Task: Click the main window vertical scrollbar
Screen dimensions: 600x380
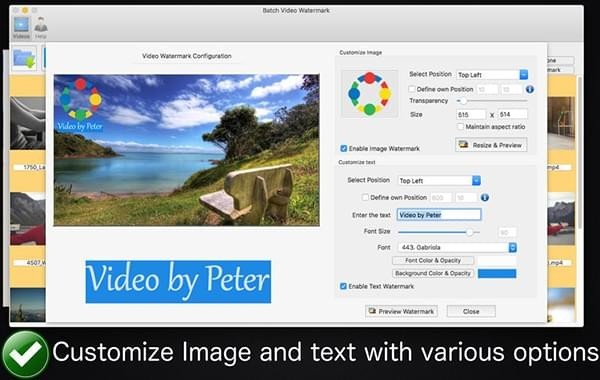Action: click(x=580, y=153)
